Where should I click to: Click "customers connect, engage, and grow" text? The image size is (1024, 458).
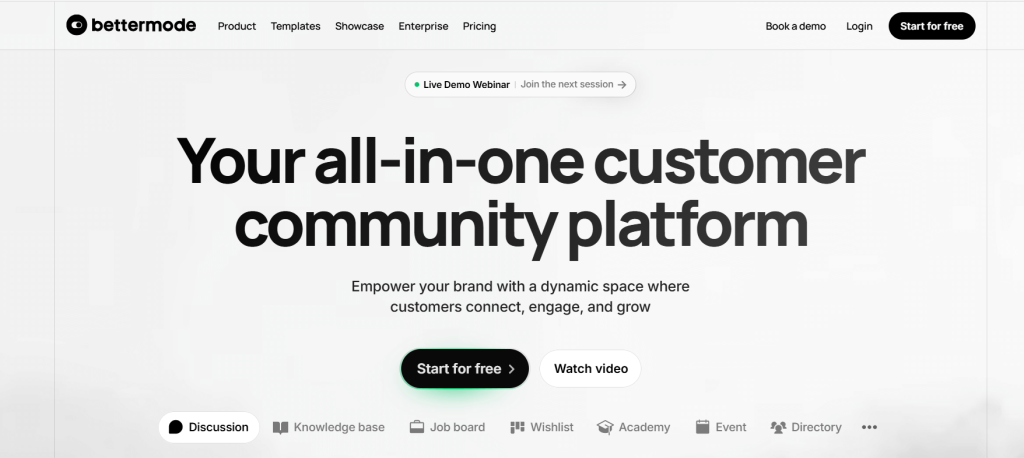click(x=520, y=306)
